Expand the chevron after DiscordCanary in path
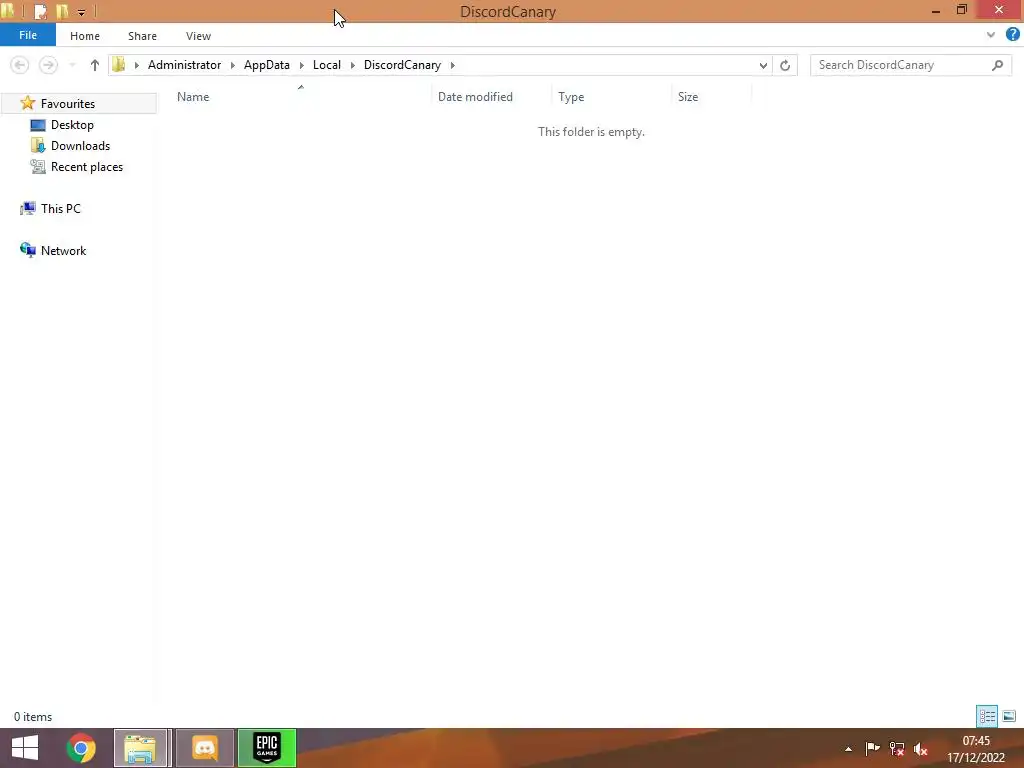Image resolution: width=1024 pixels, height=768 pixels. click(x=453, y=65)
